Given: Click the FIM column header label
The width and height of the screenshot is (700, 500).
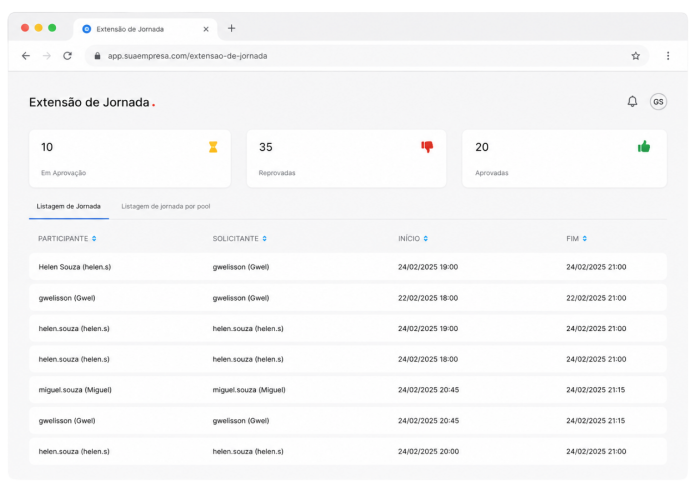Looking at the screenshot, I should (572, 238).
